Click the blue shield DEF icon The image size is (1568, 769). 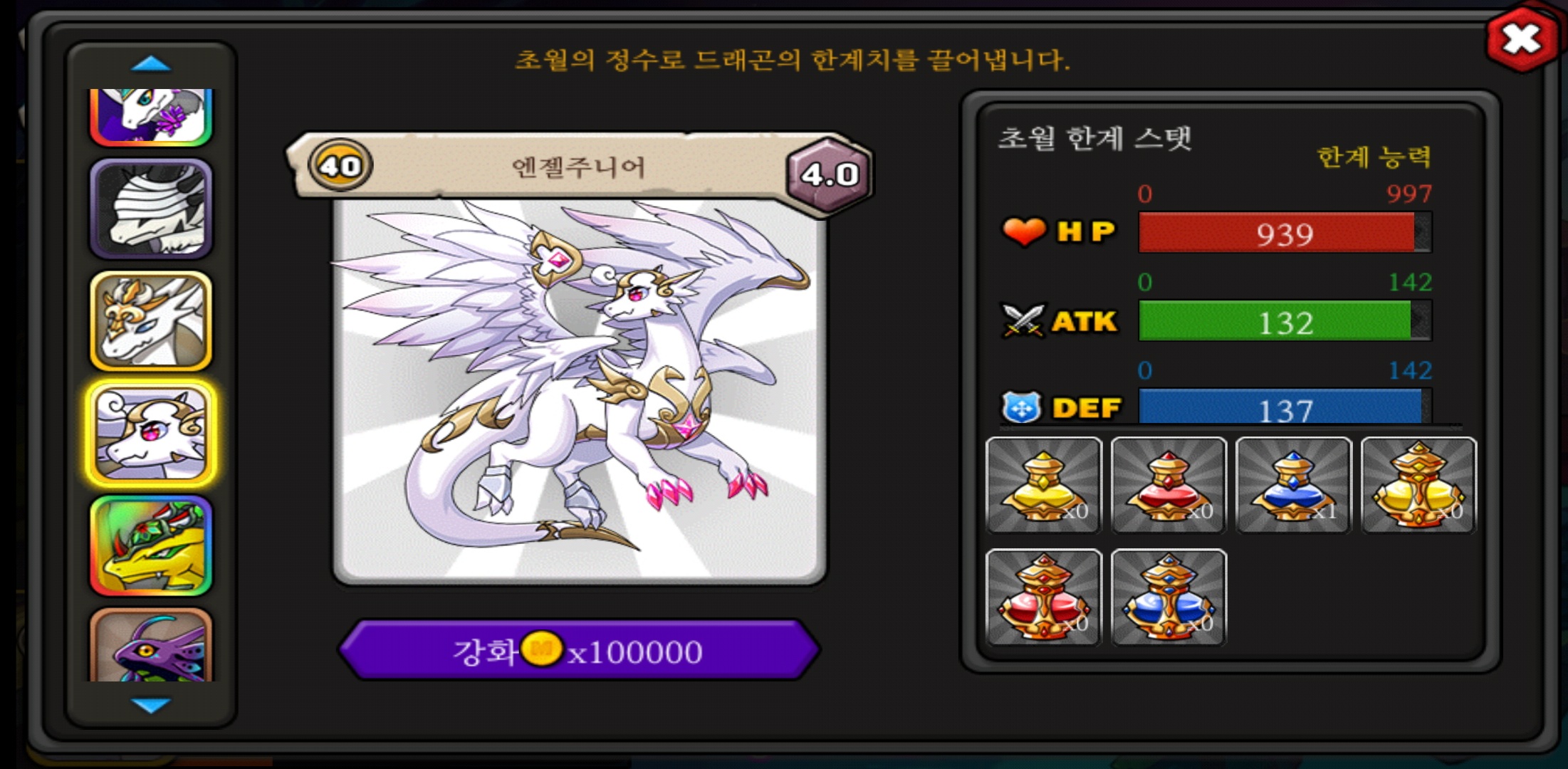[1021, 408]
